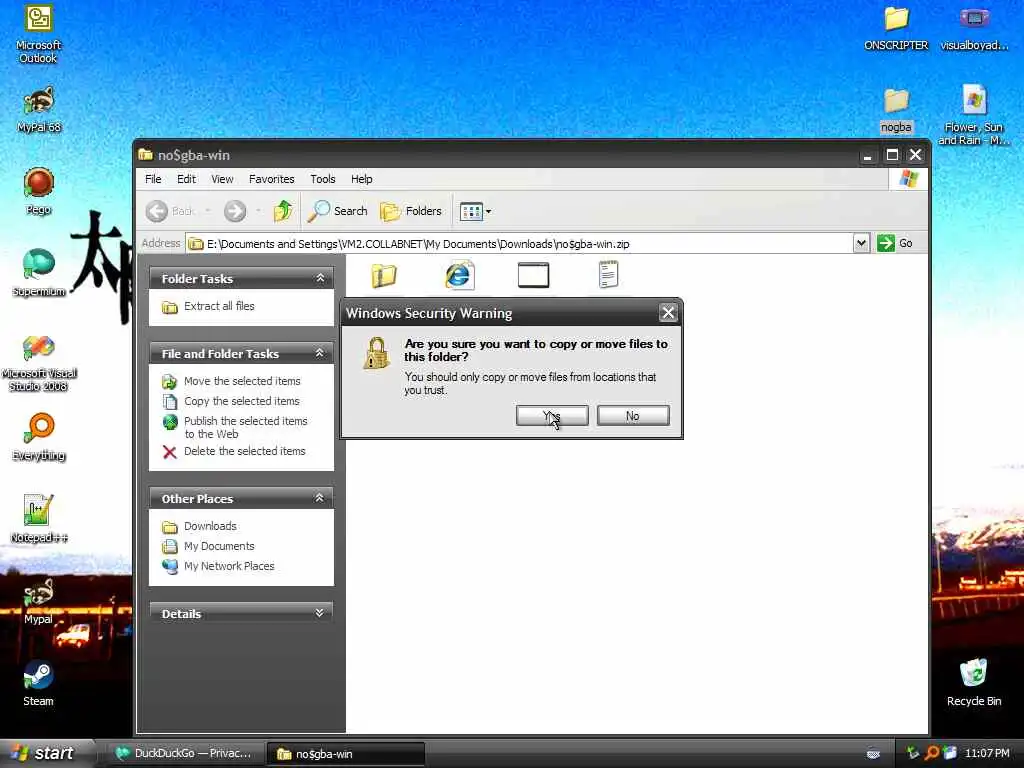Confirm Yes in Security Warning dialog
This screenshot has height=768, width=1024.
pos(552,416)
